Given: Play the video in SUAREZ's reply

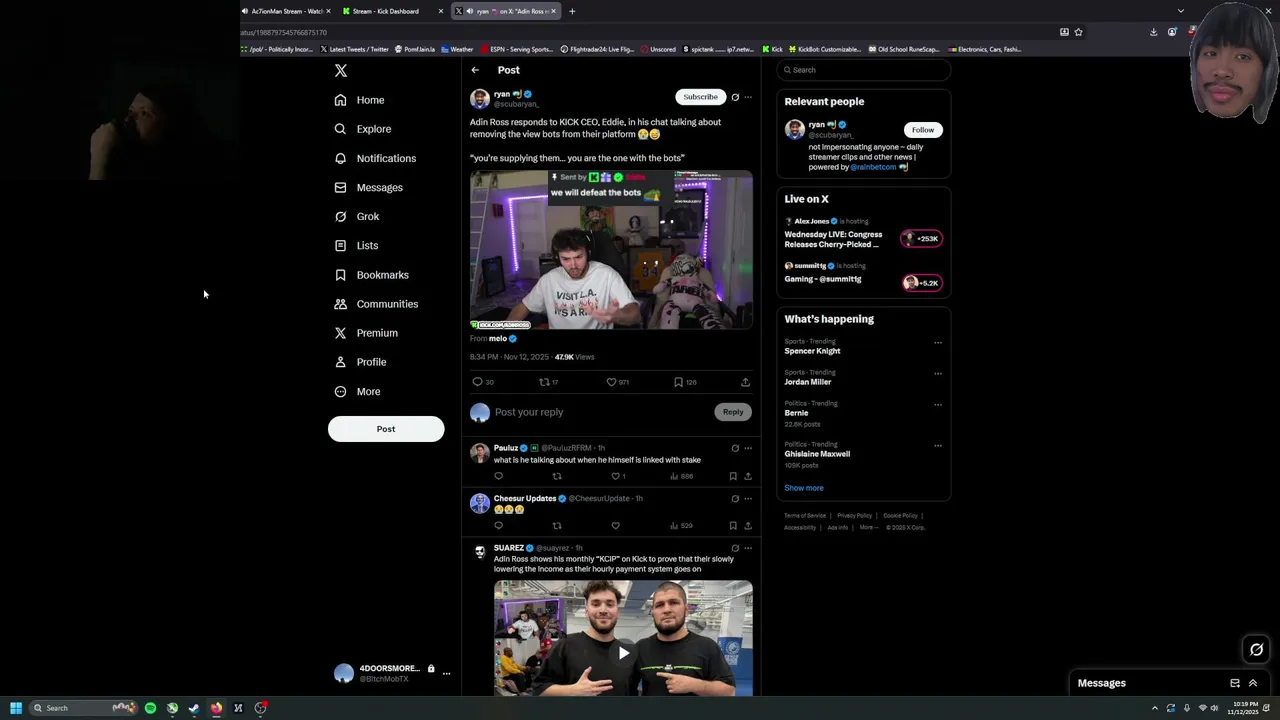Looking at the screenshot, I should 623,653.
